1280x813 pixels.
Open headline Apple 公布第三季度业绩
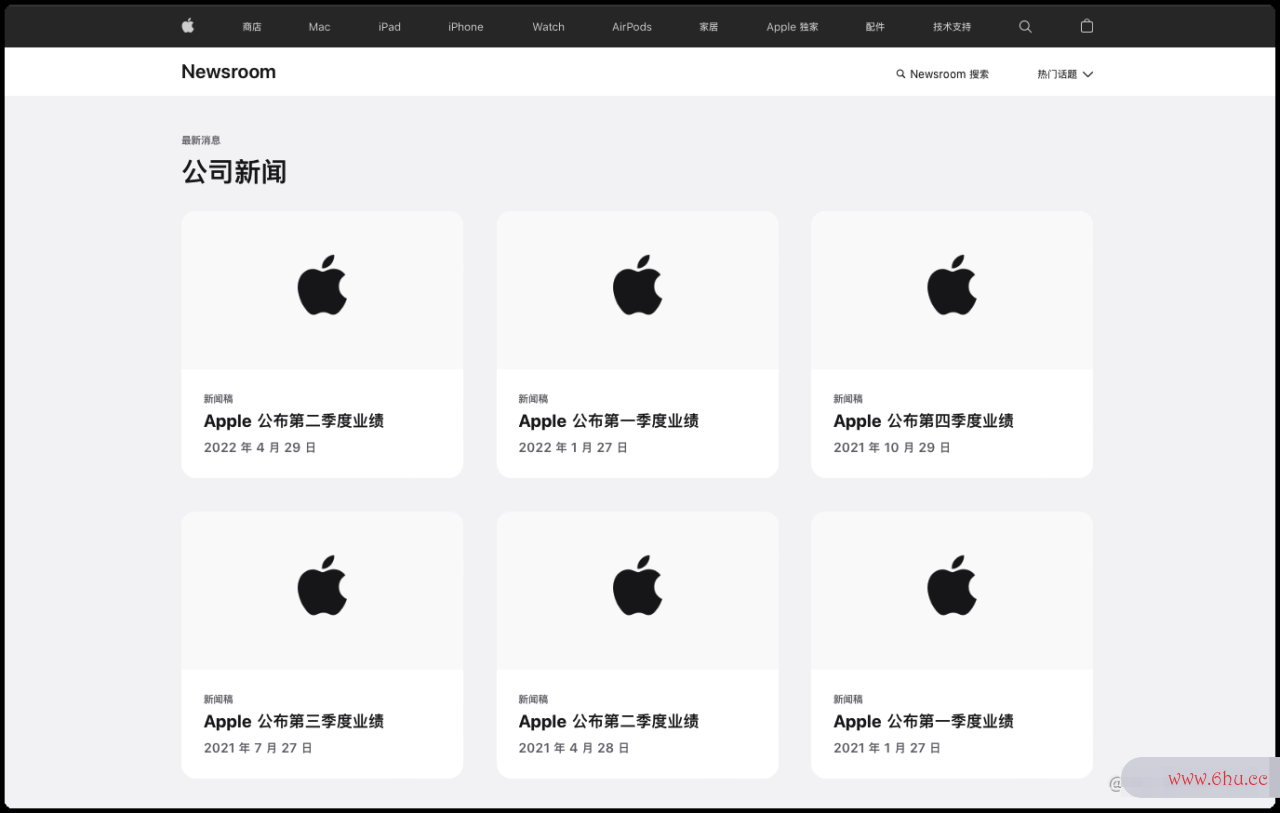[294, 721]
